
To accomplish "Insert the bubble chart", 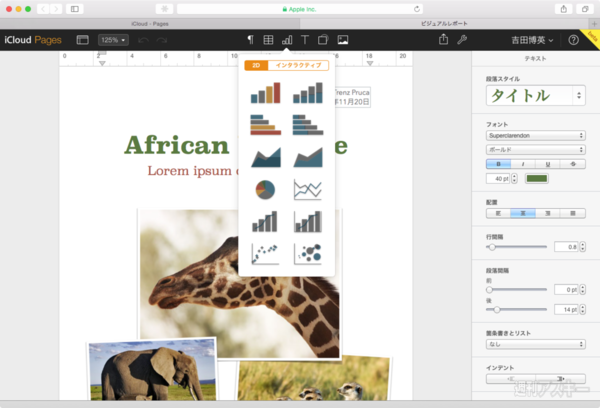I will coord(308,254).
